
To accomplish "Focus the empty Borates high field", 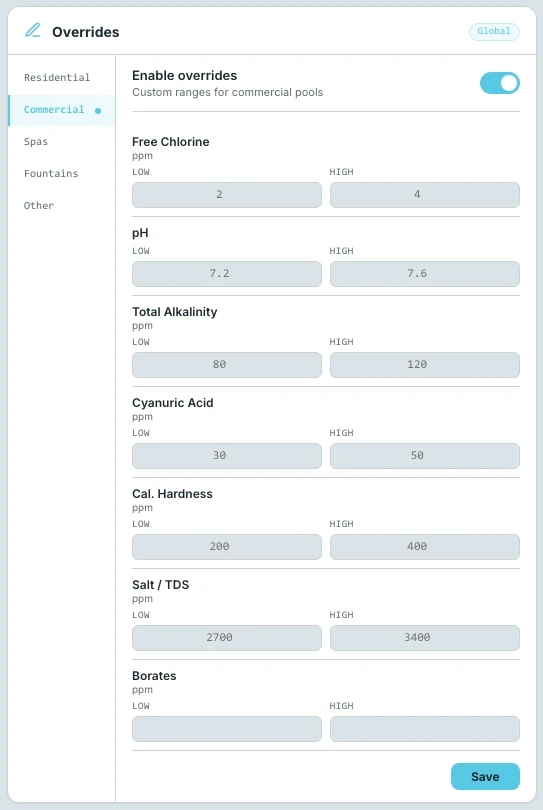I will pos(425,729).
